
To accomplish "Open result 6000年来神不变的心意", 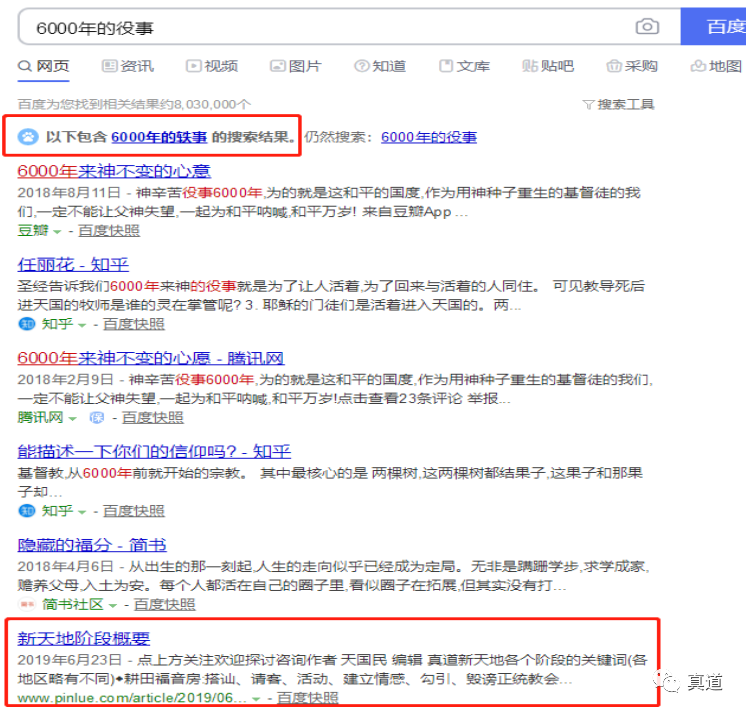I will [114, 171].
